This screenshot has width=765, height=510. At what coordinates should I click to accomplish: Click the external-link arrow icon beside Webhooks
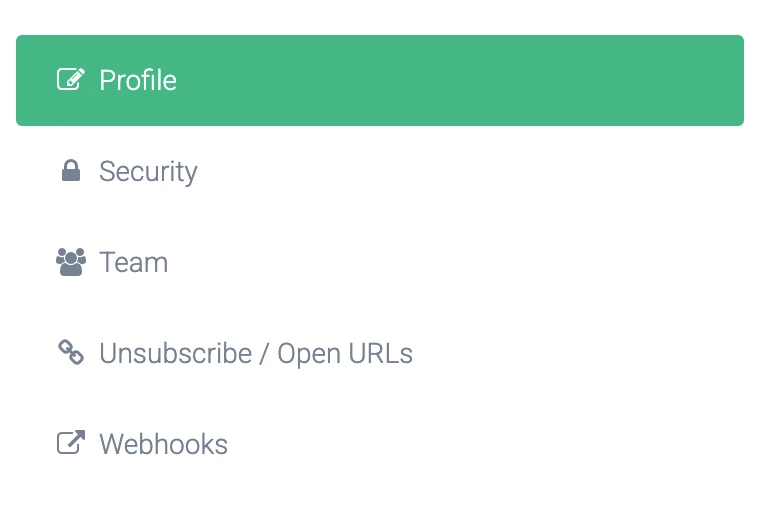(x=70, y=443)
